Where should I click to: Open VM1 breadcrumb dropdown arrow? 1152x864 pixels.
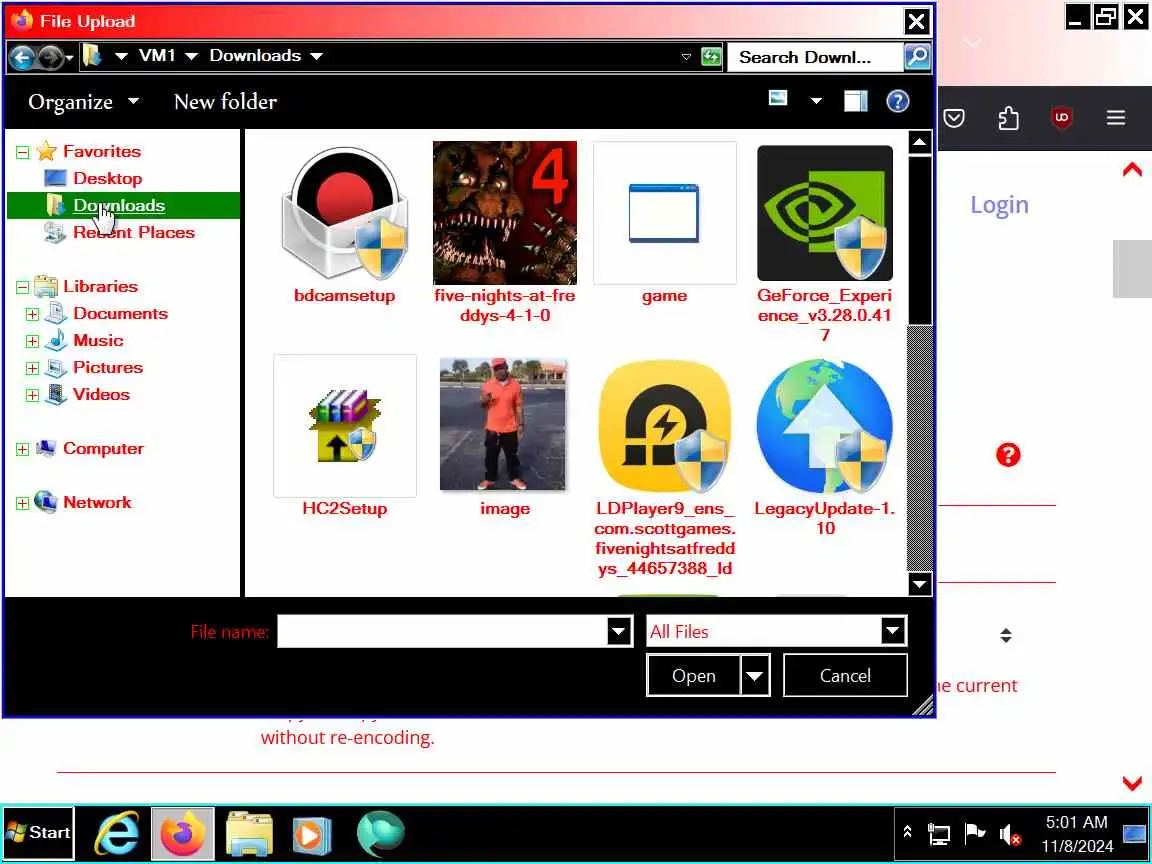tap(191, 57)
